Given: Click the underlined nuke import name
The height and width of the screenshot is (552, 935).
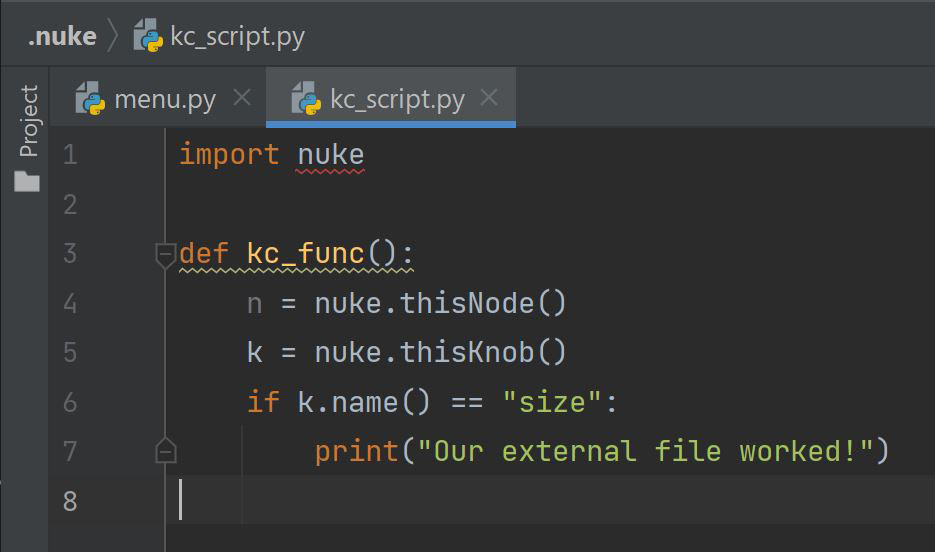Looking at the screenshot, I should click(x=331, y=155).
